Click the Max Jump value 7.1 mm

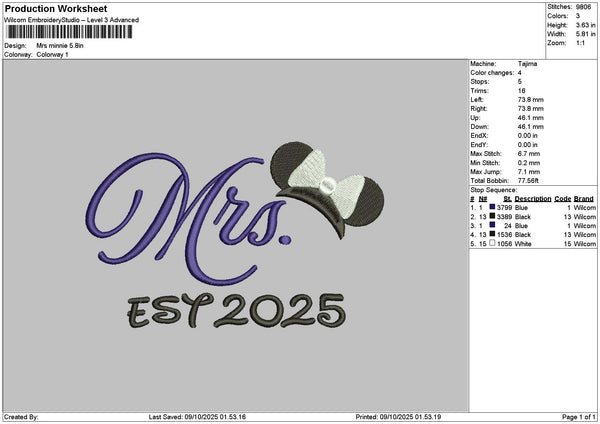click(529, 172)
